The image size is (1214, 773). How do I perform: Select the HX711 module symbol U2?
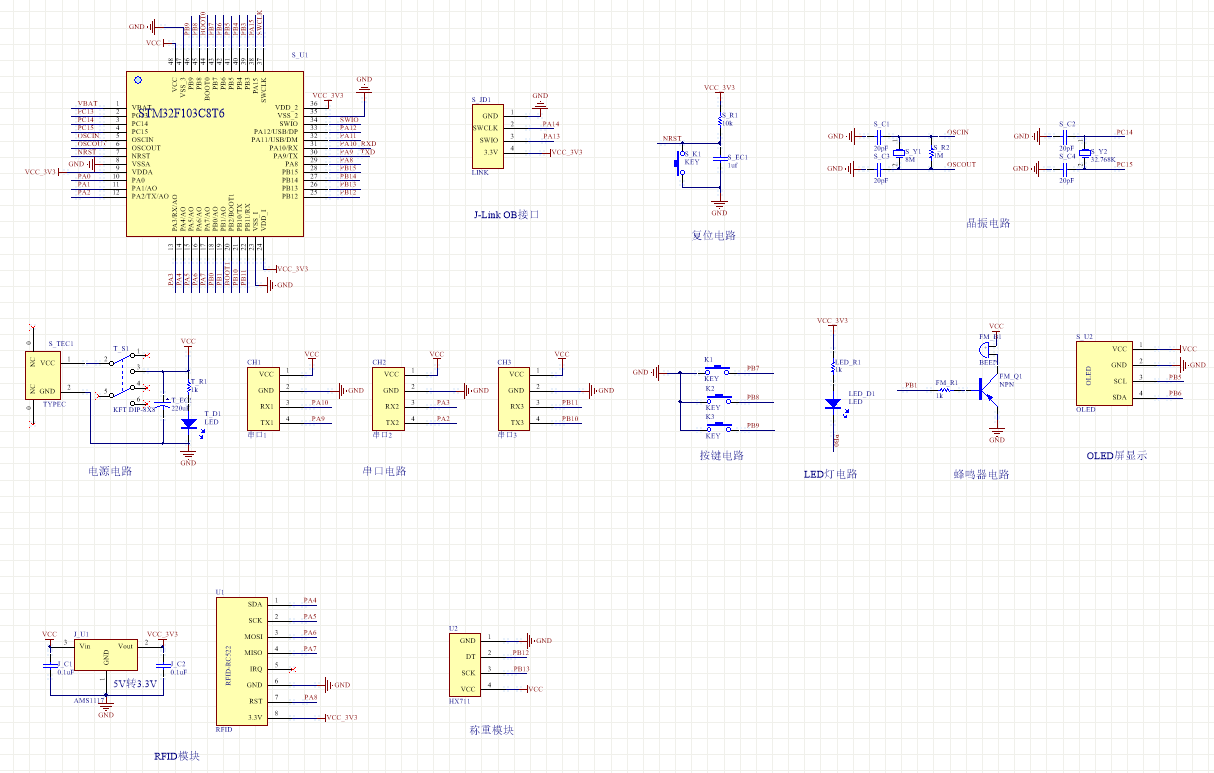[x=464, y=665]
